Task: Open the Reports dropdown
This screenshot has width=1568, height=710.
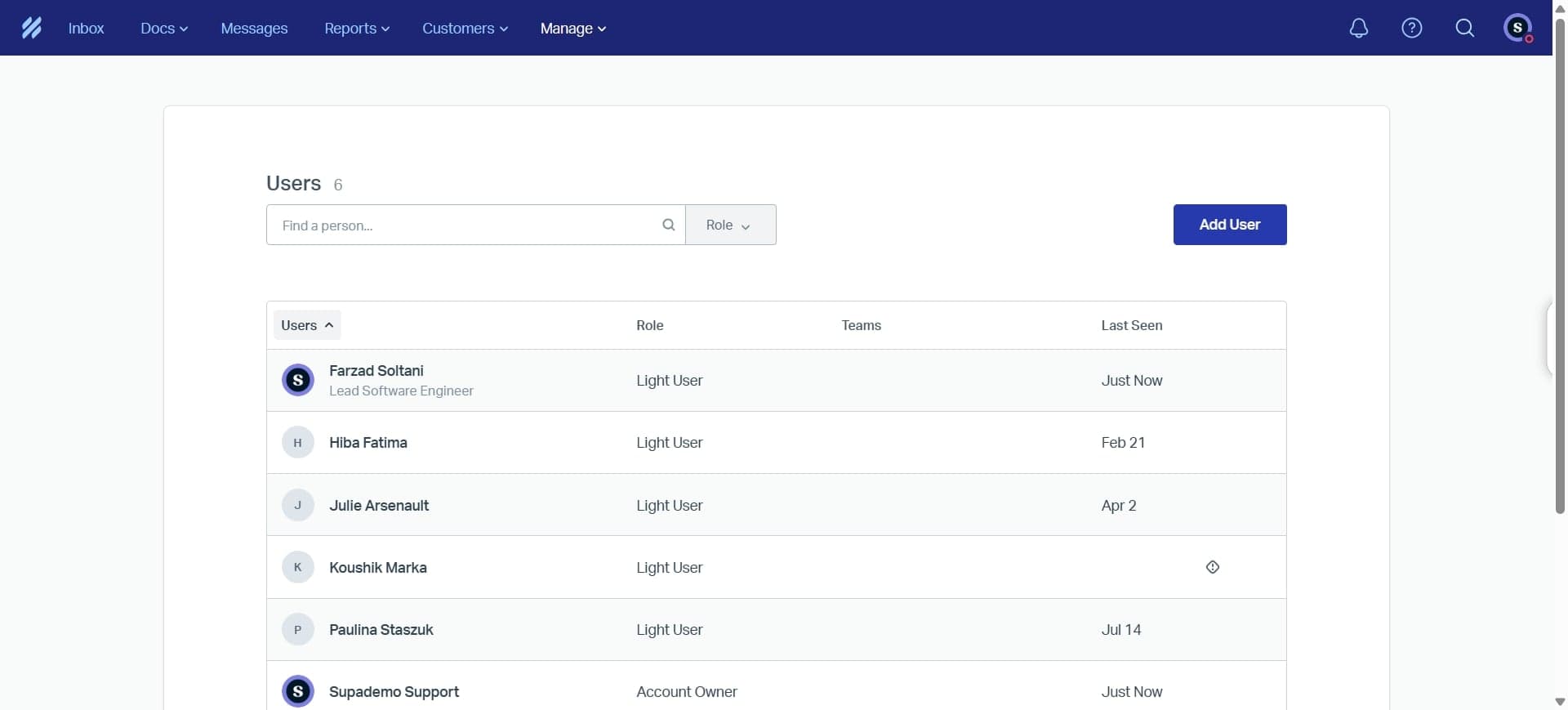Action: click(x=356, y=28)
